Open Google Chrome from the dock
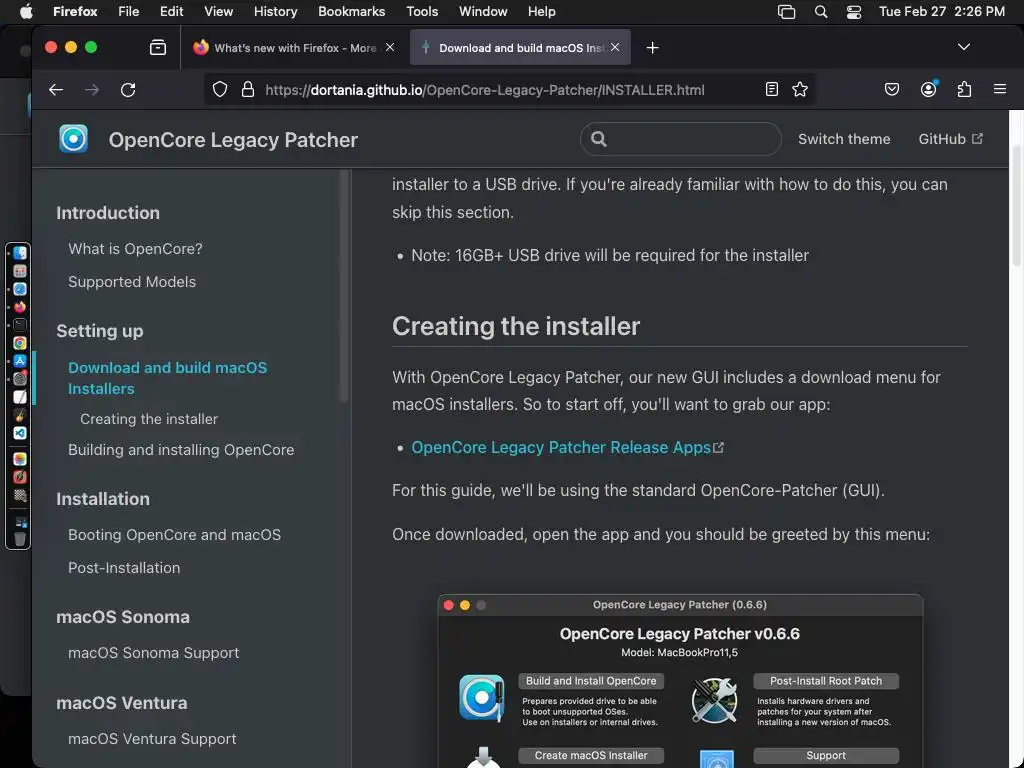The height and width of the screenshot is (768, 1024). point(20,343)
